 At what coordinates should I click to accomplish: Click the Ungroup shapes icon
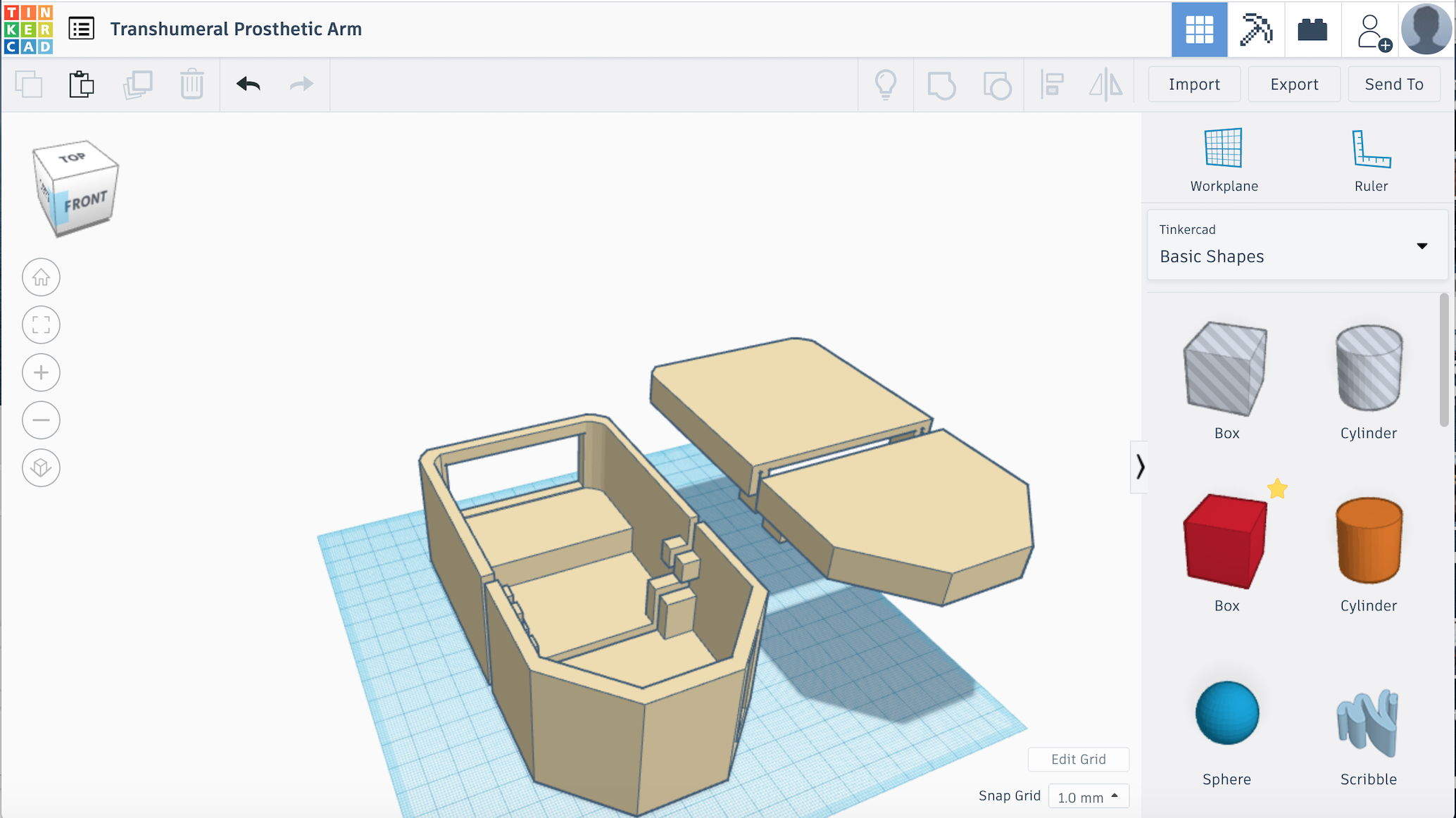point(997,85)
